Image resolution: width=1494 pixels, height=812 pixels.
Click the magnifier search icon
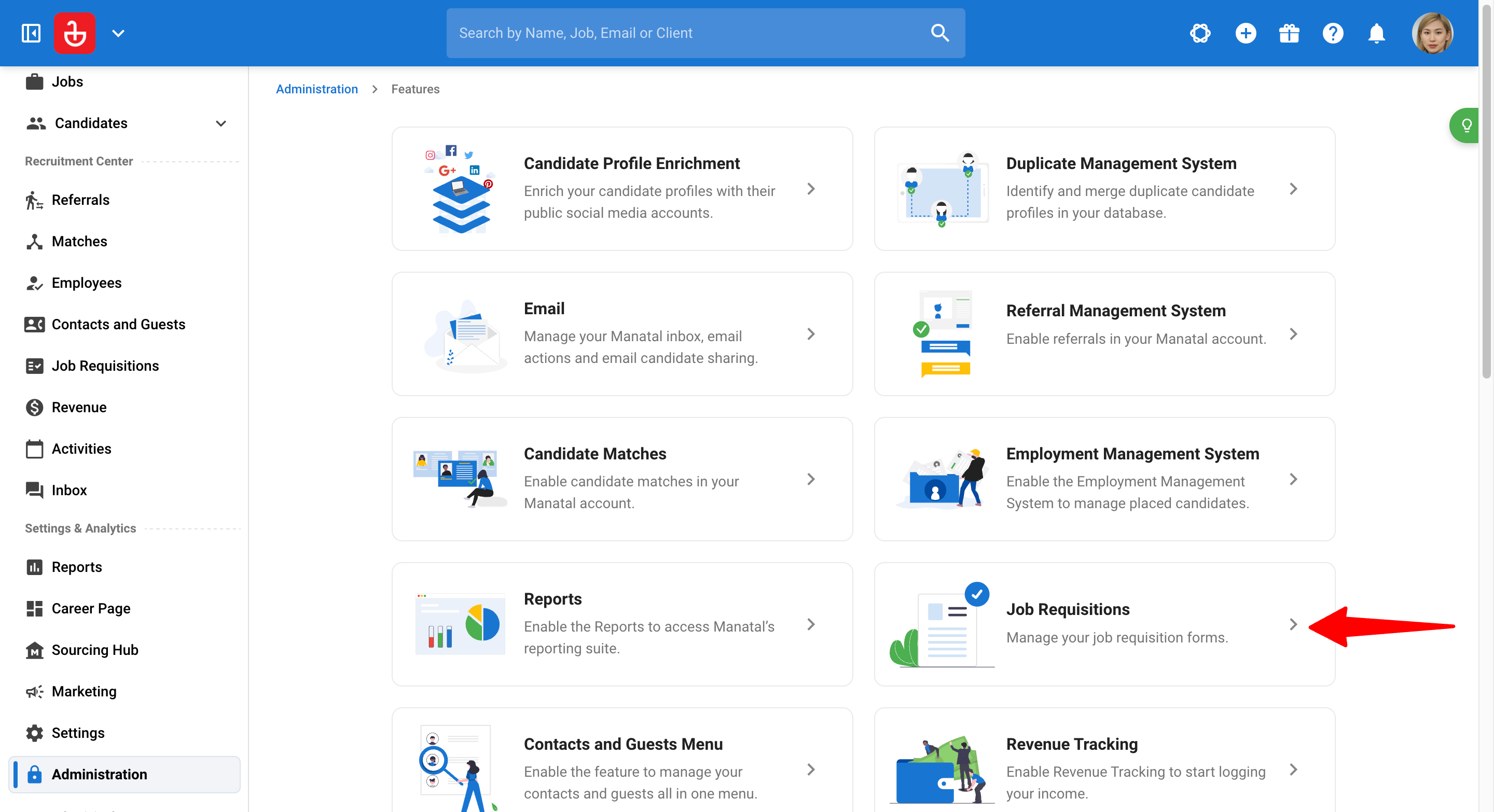pos(939,33)
